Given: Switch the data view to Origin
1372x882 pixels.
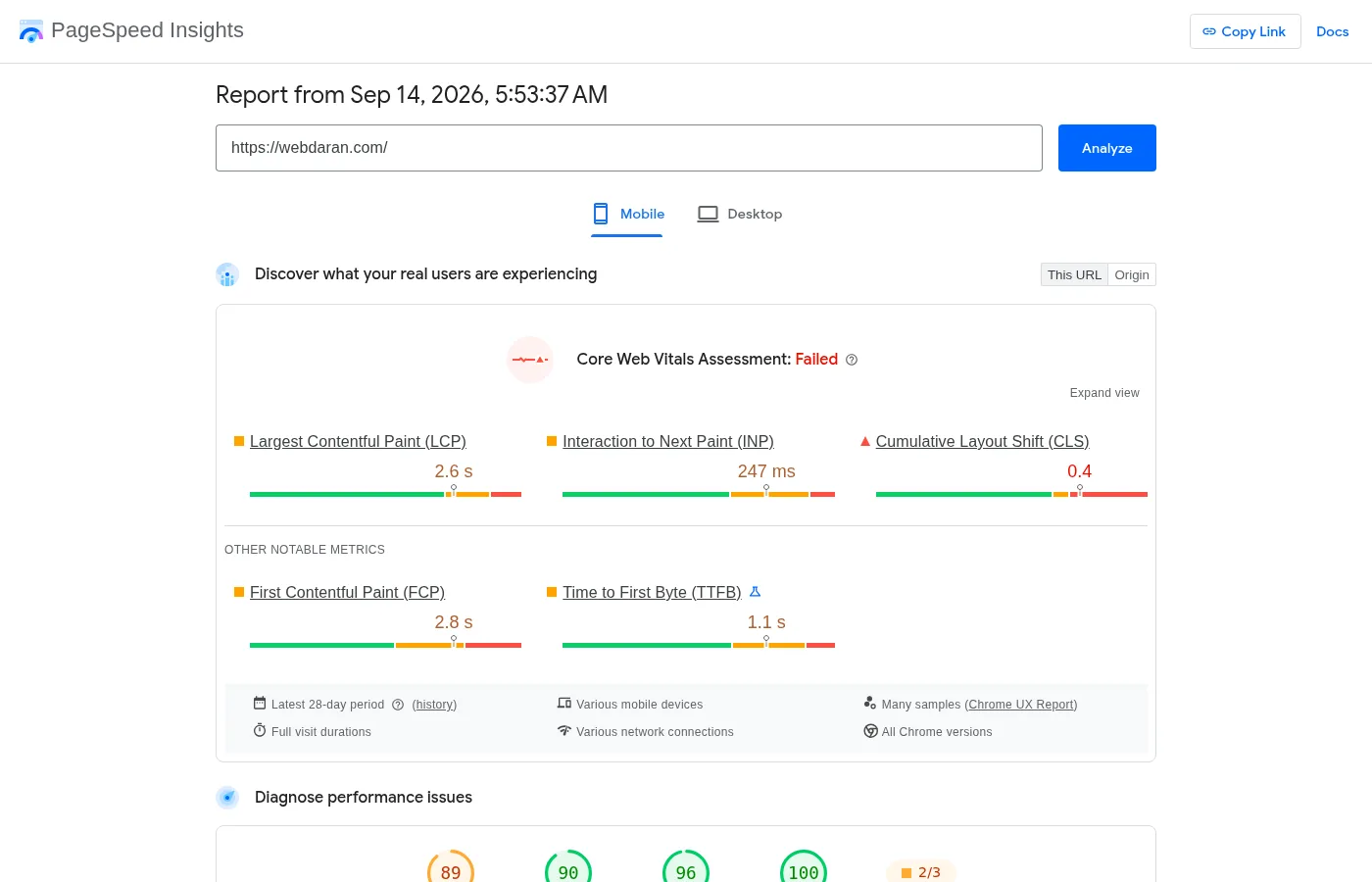Looking at the screenshot, I should (1132, 274).
